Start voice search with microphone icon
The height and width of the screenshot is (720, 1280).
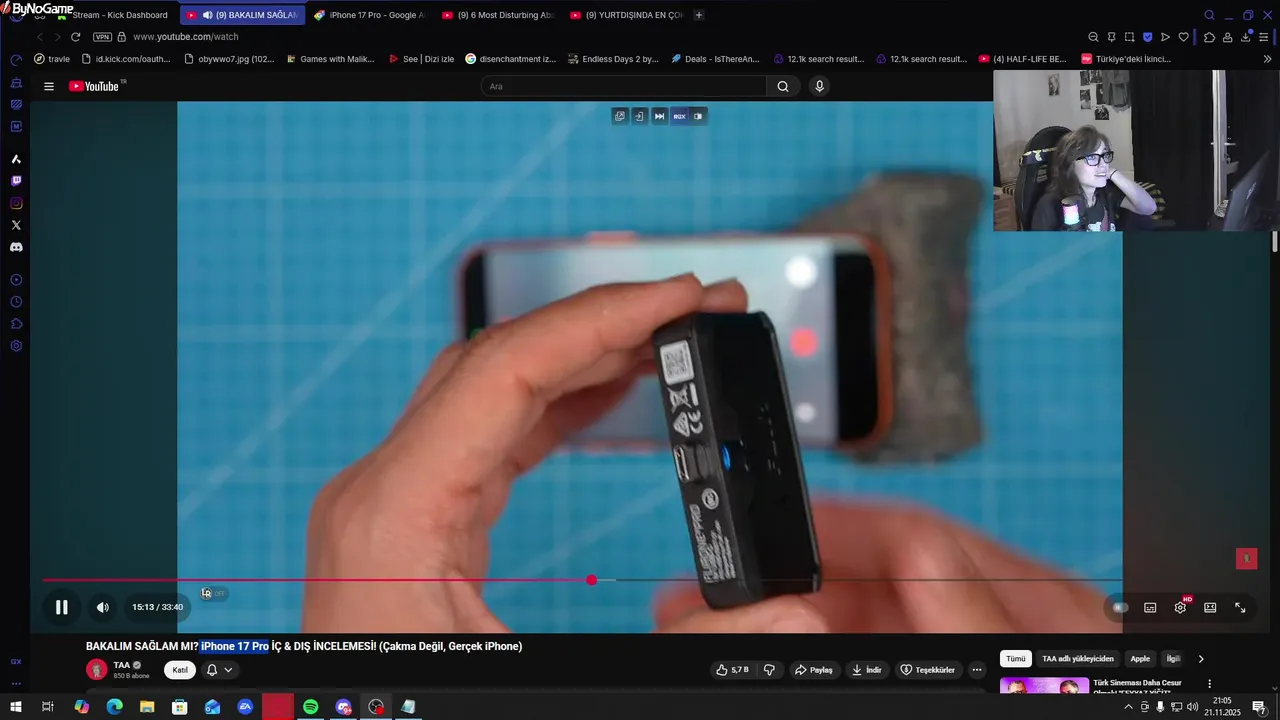[819, 86]
